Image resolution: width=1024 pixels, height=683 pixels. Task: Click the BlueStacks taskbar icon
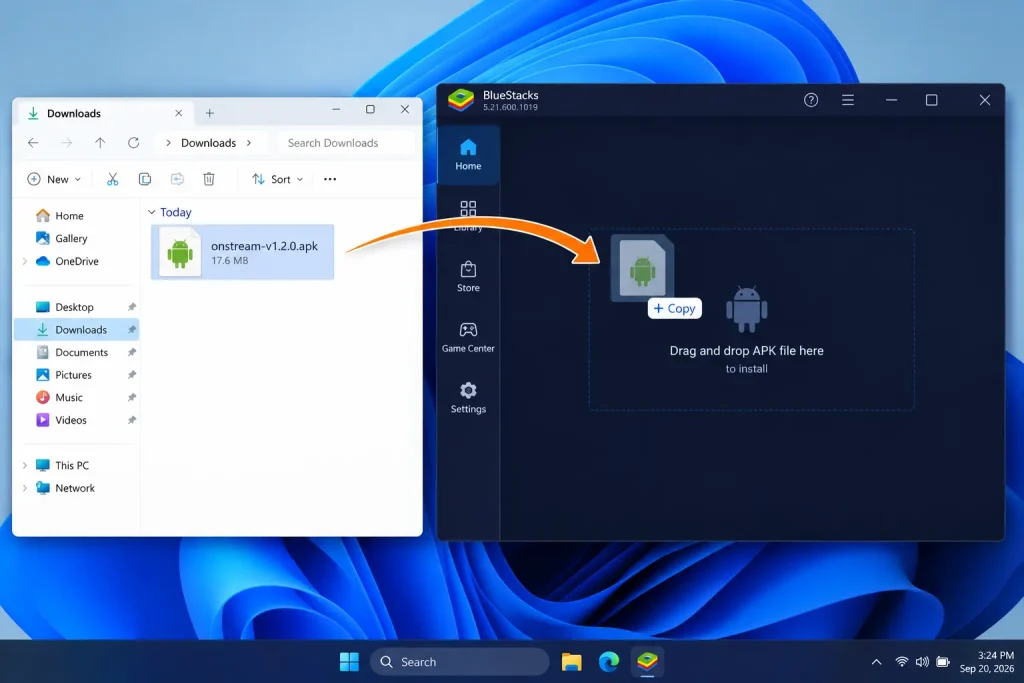click(647, 661)
